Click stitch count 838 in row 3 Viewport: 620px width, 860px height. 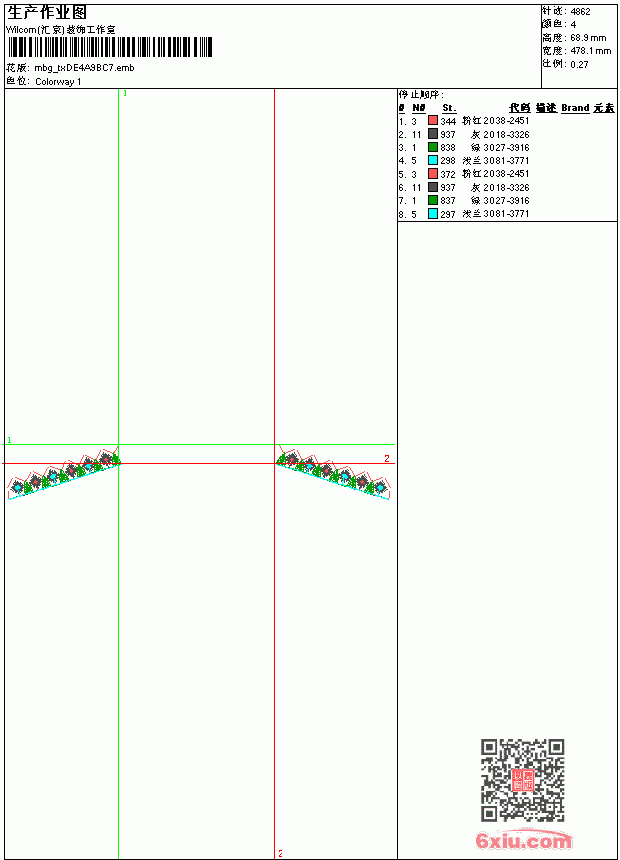click(448, 148)
